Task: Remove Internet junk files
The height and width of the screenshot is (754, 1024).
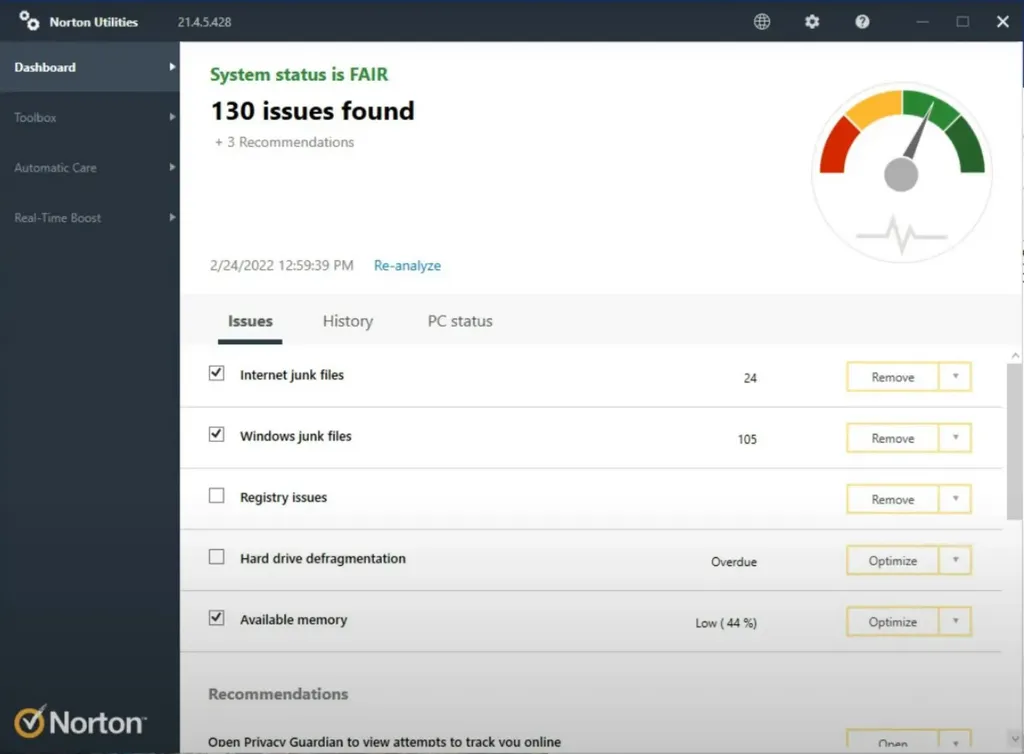Action: [x=892, y=377]
